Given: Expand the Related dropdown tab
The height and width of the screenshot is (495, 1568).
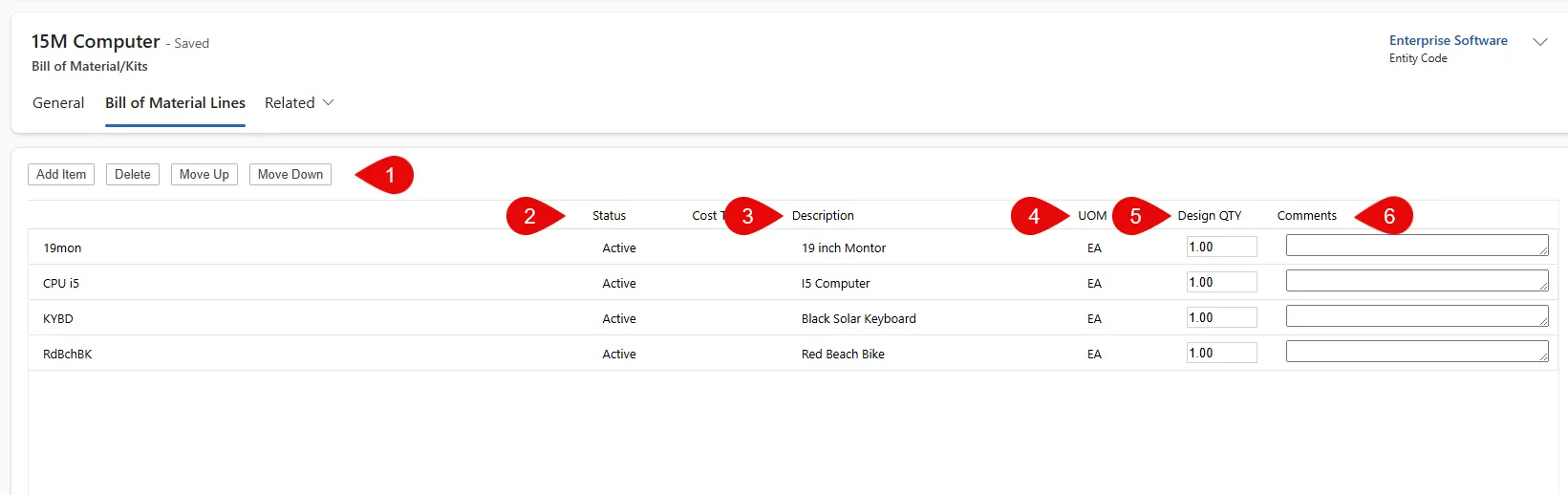Looking at the screenshot, I should point(299,102).
